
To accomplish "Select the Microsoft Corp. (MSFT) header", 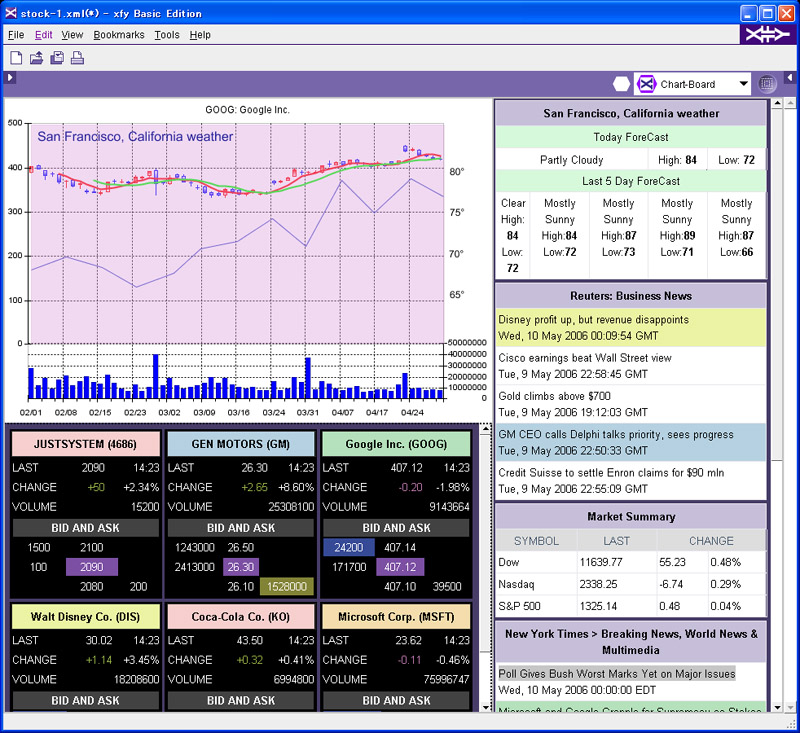I will click(396, 617).
